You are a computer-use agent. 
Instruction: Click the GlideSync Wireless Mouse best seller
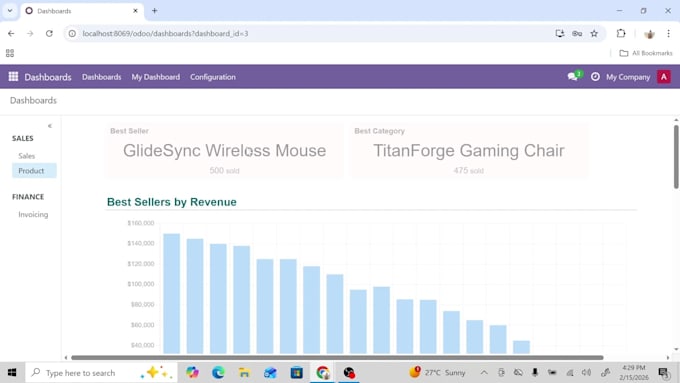[x=224, y=151]
